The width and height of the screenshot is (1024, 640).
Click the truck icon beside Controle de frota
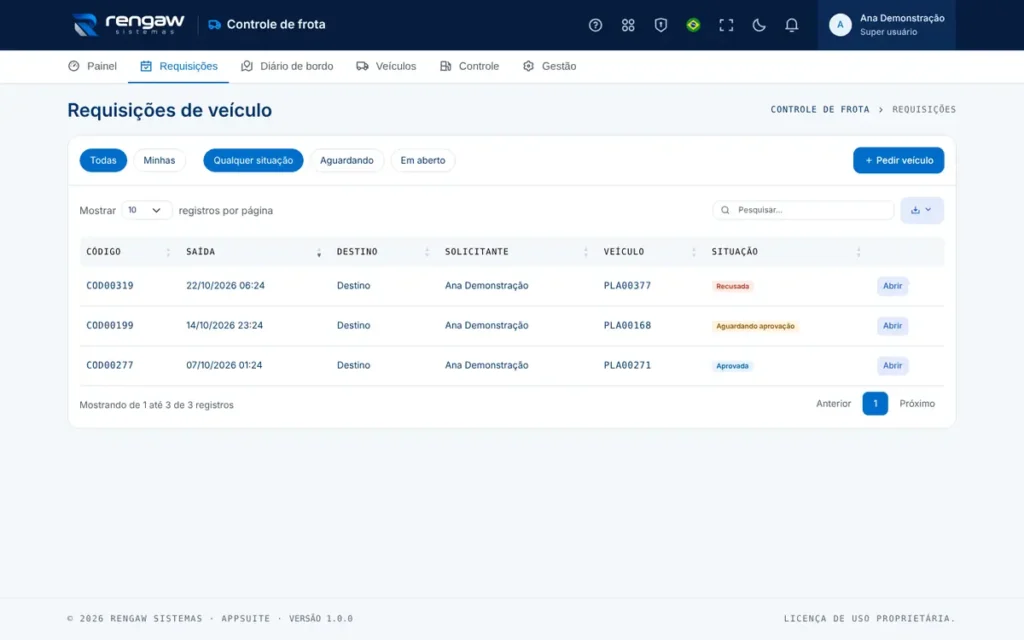point(214,25)
